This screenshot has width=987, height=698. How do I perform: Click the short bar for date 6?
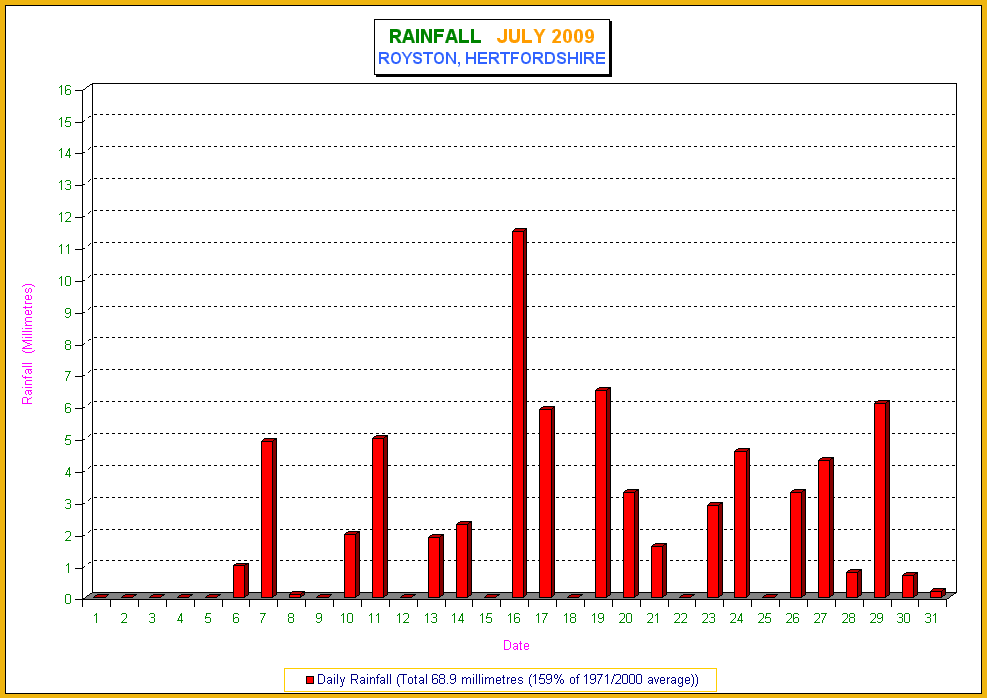(x=240, y=580)
